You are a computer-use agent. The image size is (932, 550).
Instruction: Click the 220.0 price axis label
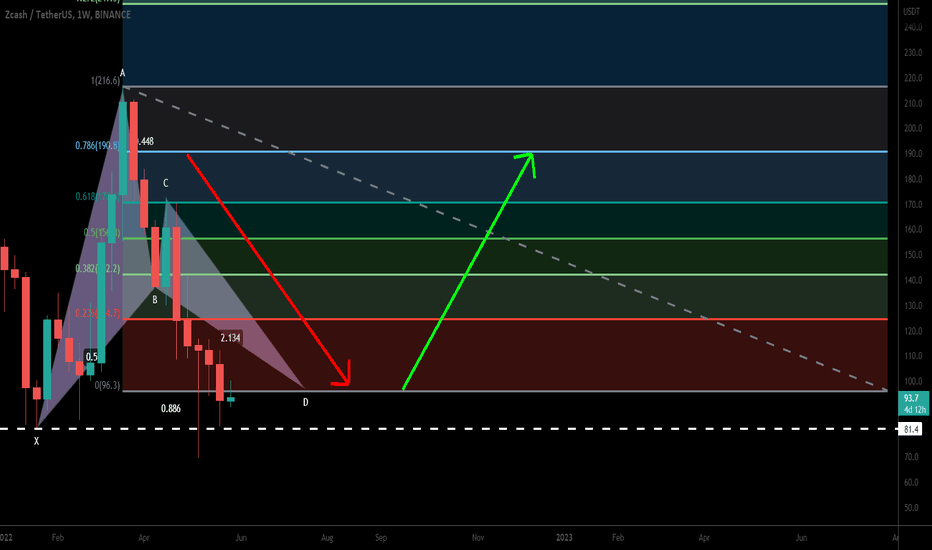[913, 78]
